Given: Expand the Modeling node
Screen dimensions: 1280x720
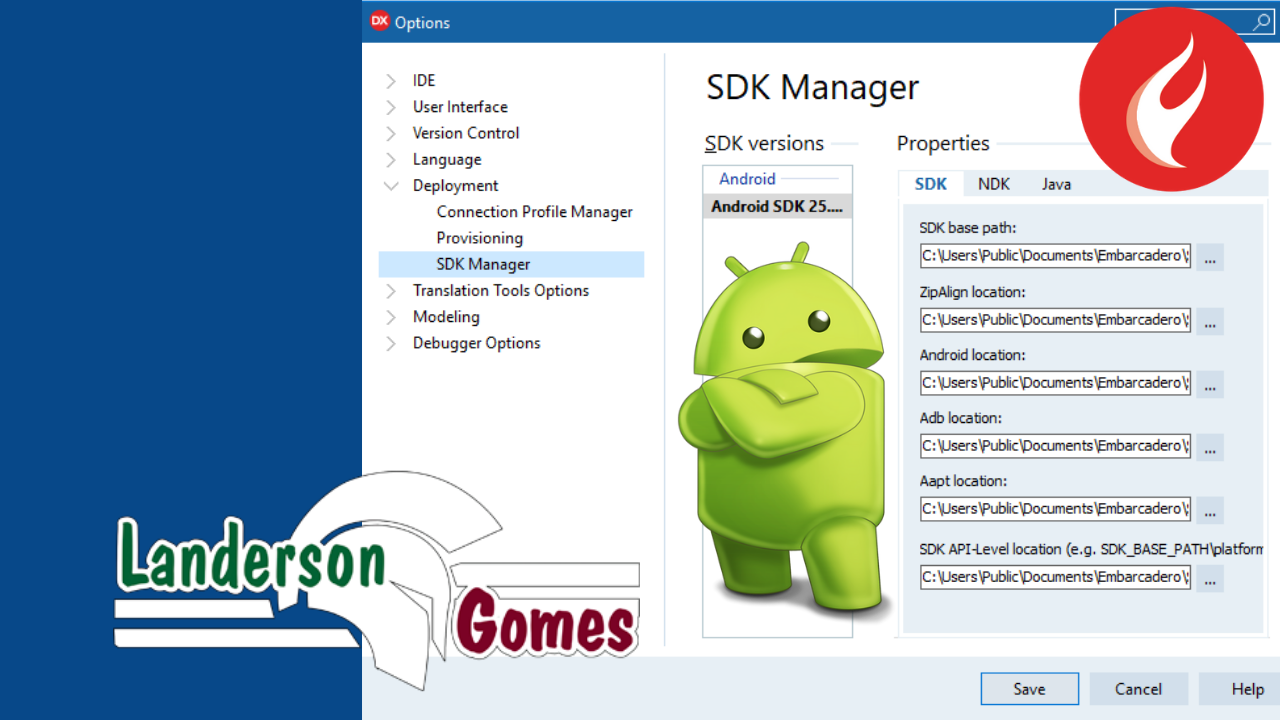Looking at the screenshot, I should click(x=391, y=317).
